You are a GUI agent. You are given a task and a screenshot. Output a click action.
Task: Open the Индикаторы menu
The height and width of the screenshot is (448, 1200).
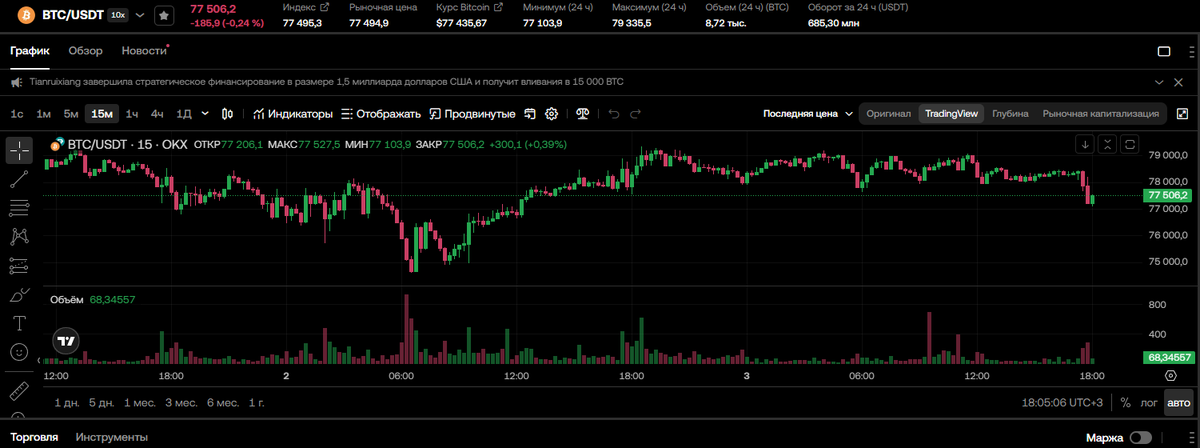(292, 114)
